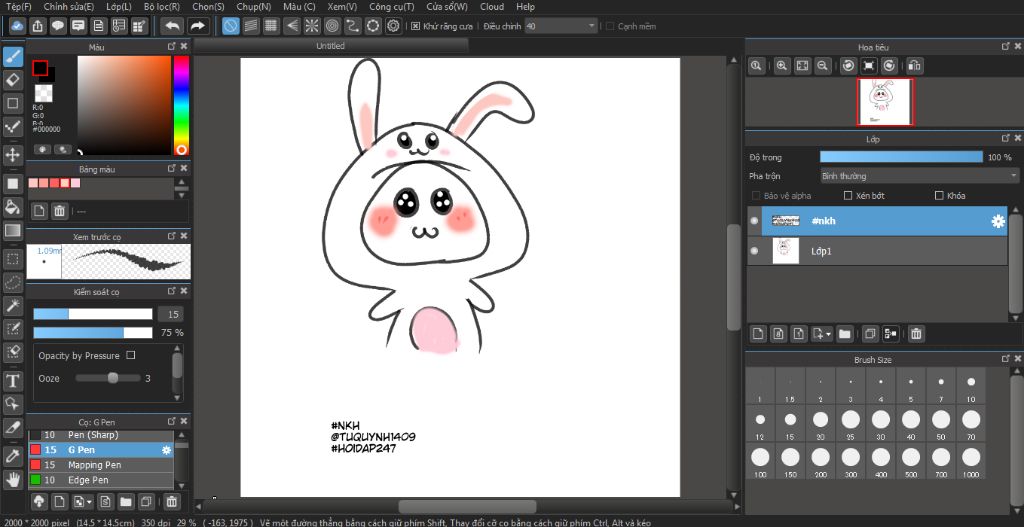The image size is (1024, 527).
Task: Hide the Lớp1 layer visibility
Action: click(x=755, y=251)
